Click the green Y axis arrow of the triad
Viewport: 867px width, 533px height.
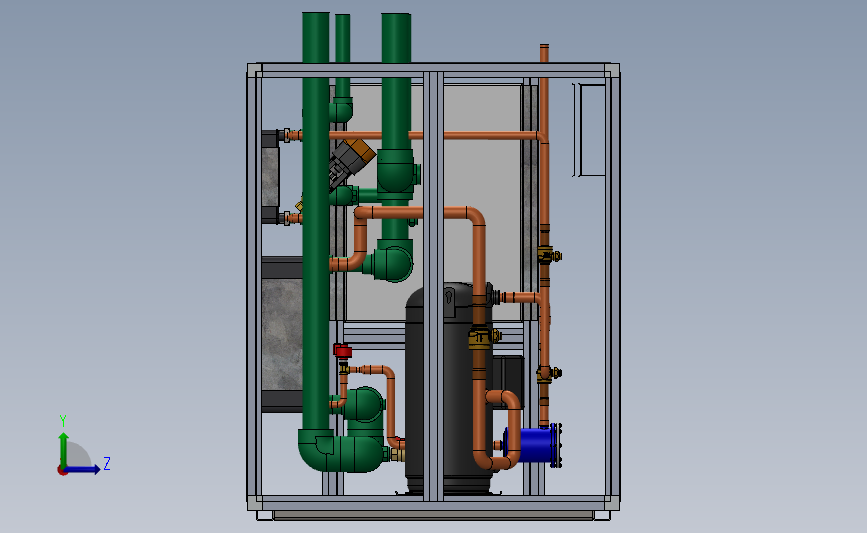(64, 449)
